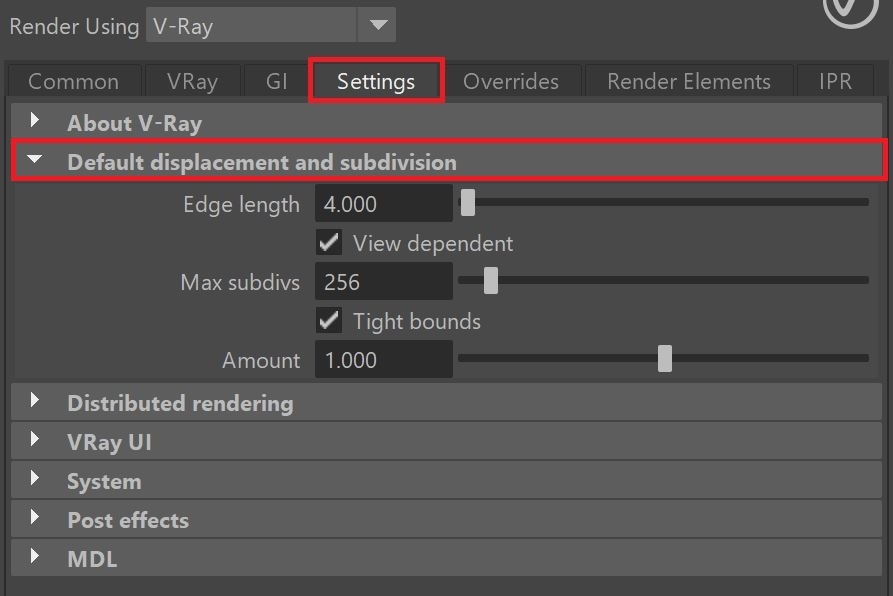Open the Render Using dropdown arrow
Image resolution: width=893 pixels, height=596 pixels.
click(378, 25)
